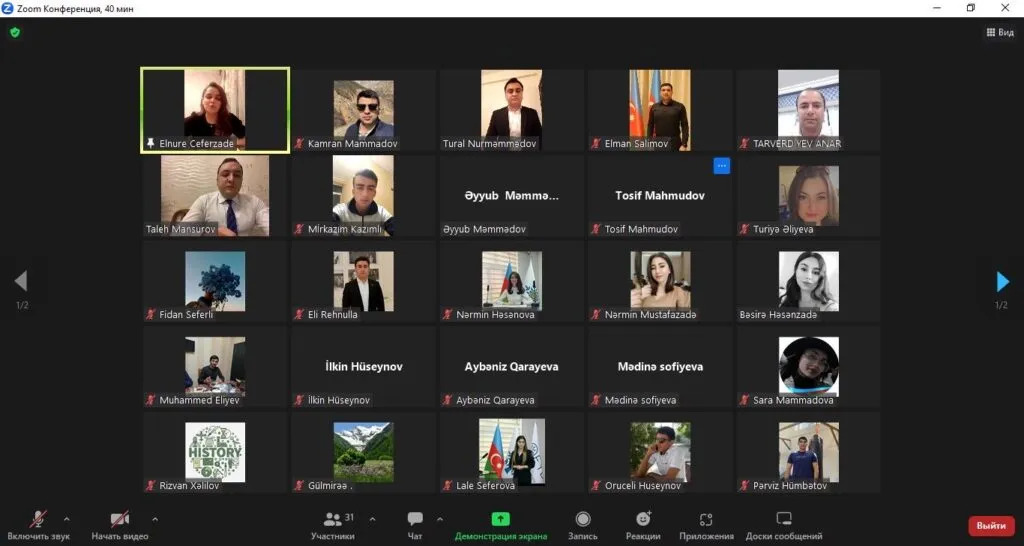Select Elnure Ceferzade video tile
This screenshot has width=1024, height=546.
click(x=215, y=110)
